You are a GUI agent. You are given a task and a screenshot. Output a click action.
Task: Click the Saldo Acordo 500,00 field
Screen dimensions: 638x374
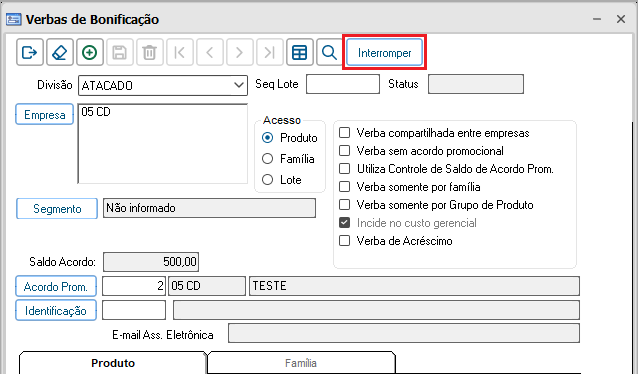click(x=151, y=262)
